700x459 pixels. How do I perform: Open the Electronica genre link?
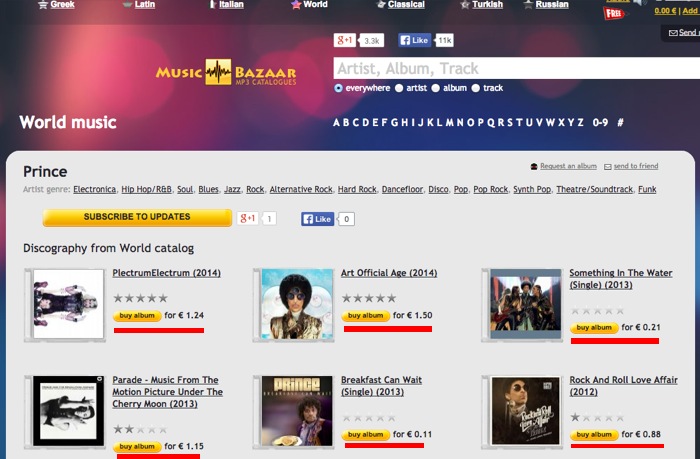pyautogui.click(x=95, y=189)
